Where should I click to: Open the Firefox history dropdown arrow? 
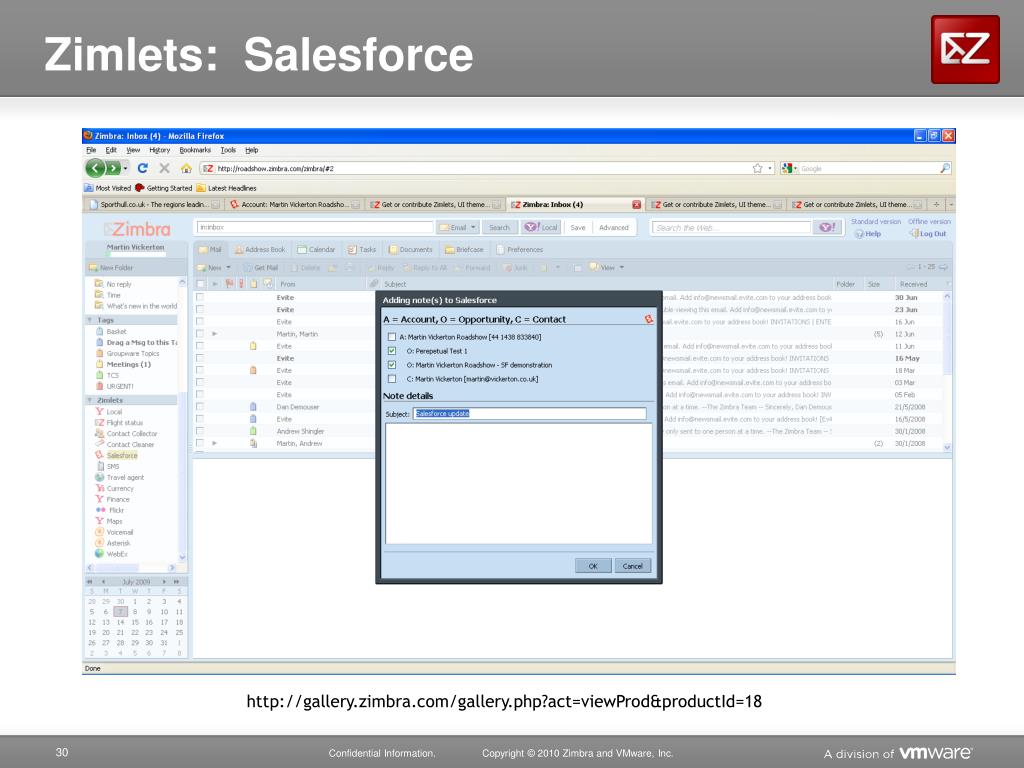pos(125,168)
